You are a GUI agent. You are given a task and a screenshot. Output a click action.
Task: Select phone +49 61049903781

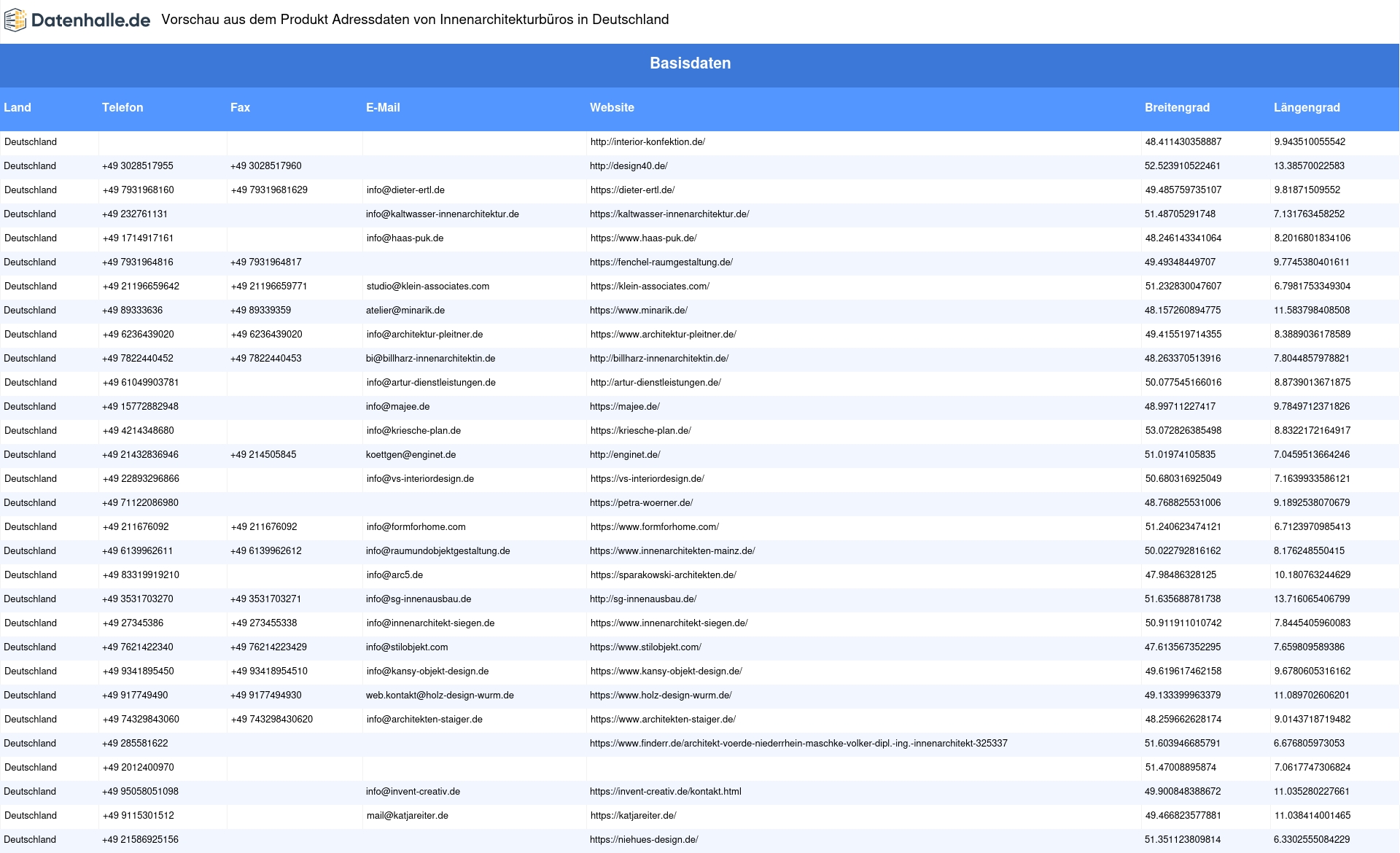[x=141, y=383]
